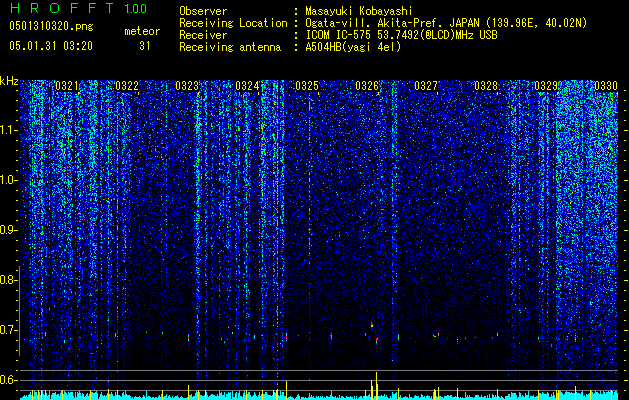The image size is (629, 400).
Task: Click the kHz axis unit label
Action: coord(9,81)
